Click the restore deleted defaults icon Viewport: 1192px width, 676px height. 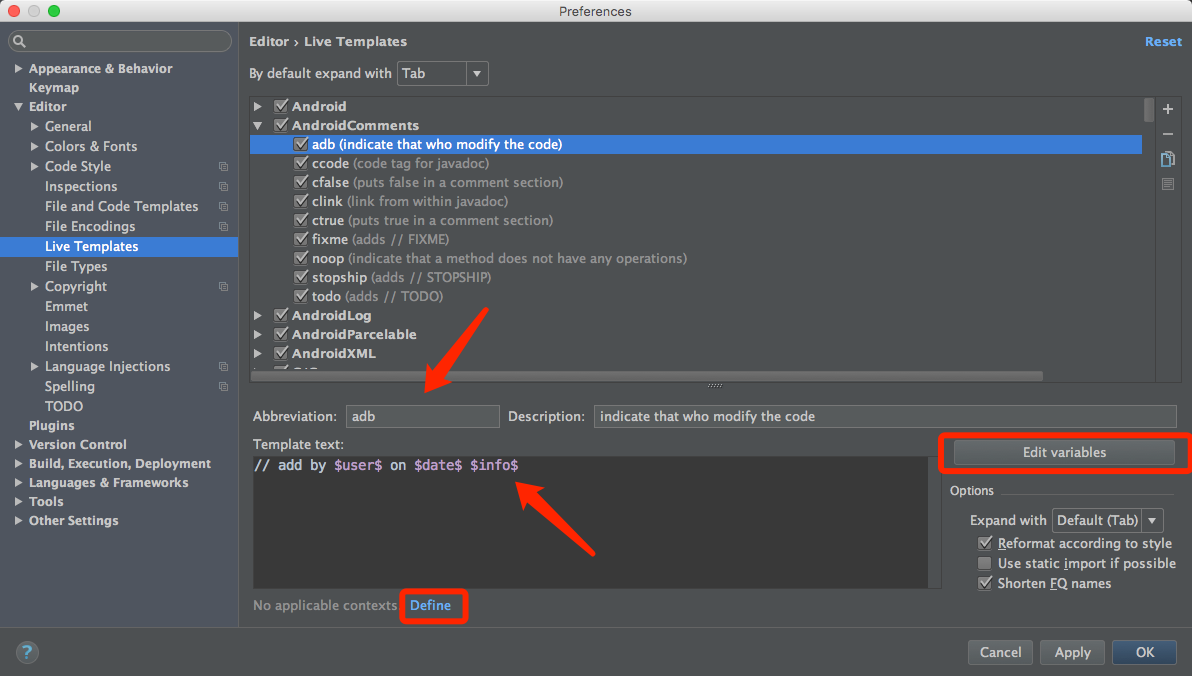(1168, 184)
